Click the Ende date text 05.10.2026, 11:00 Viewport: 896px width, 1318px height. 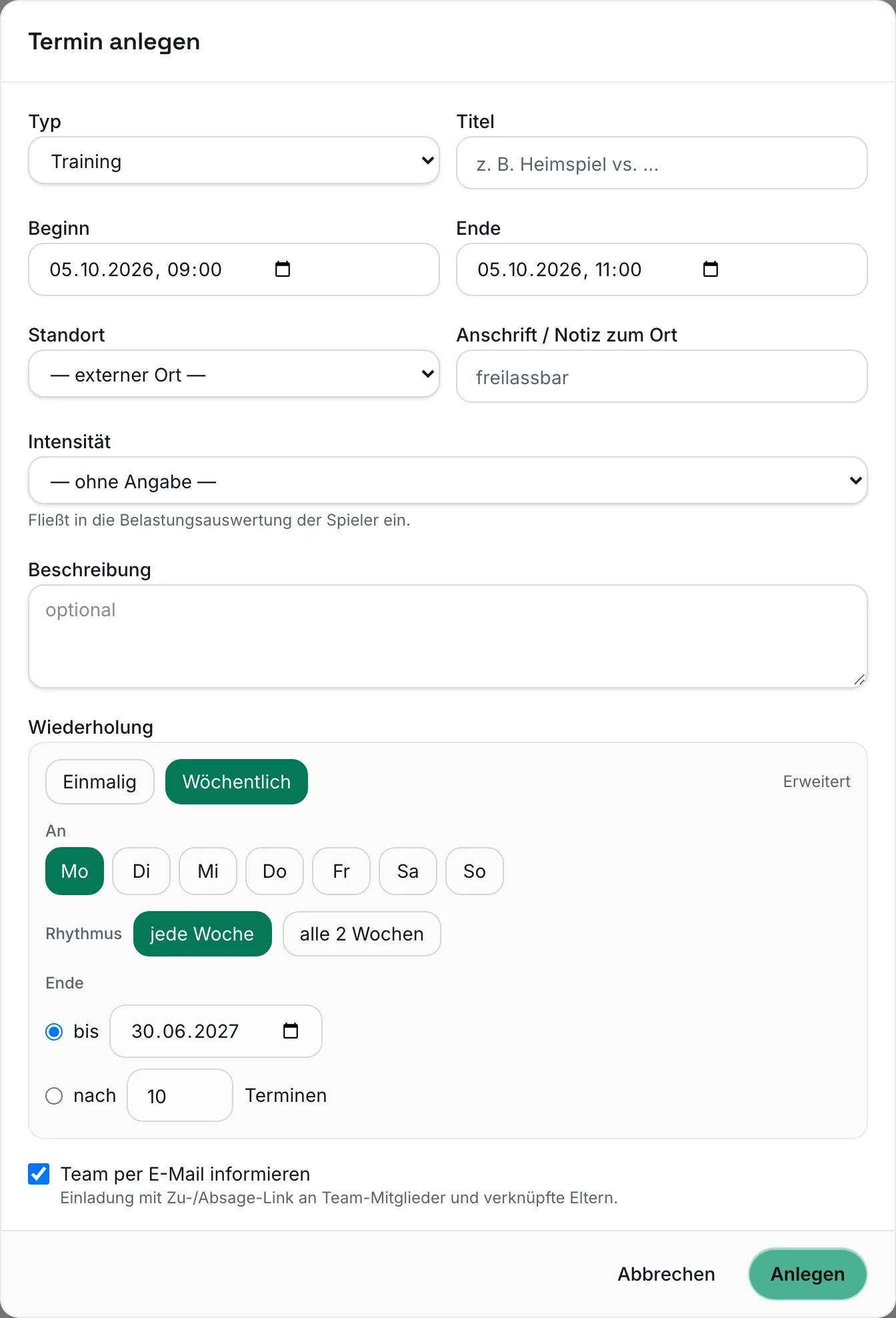pos(560,269)
